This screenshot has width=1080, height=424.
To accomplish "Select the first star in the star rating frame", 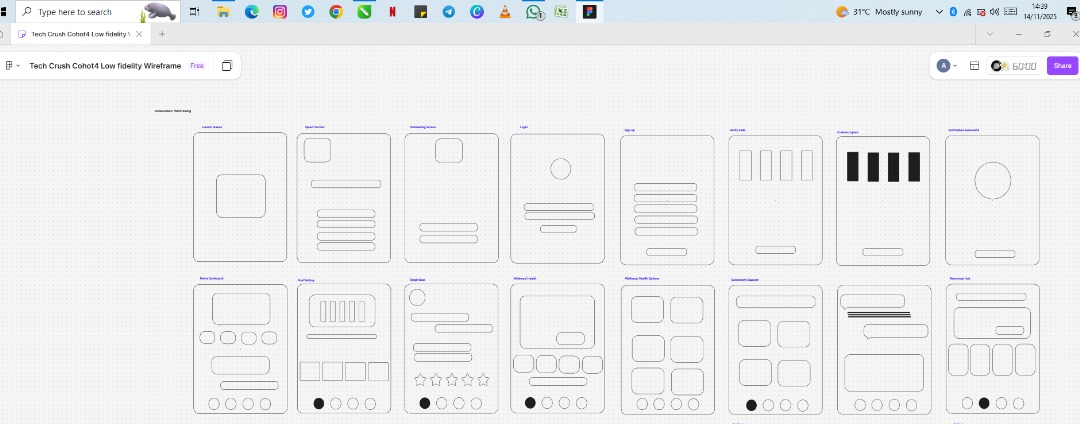I will click(x=420, y=379).
